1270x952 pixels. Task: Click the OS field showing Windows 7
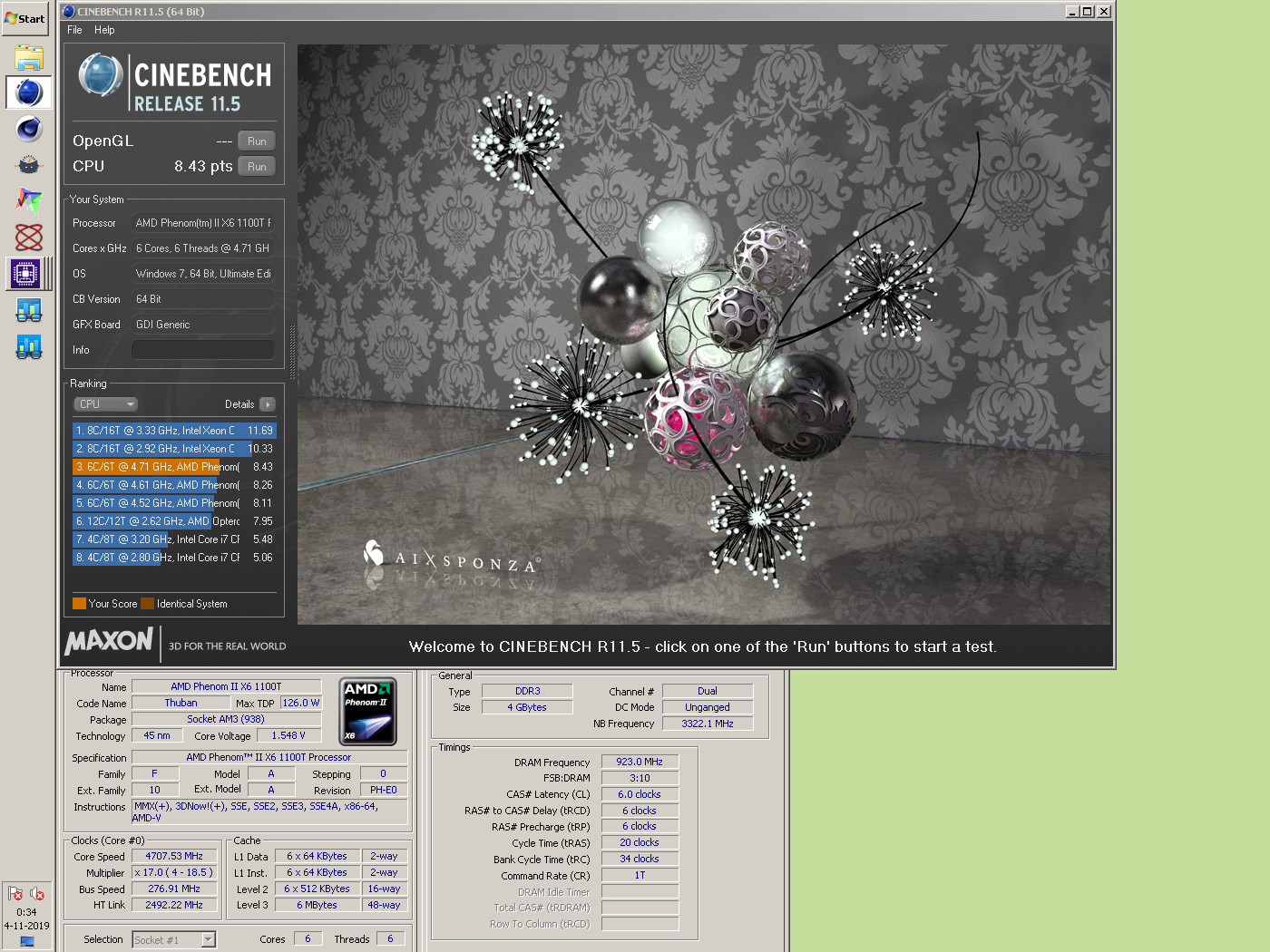[203, 274]
